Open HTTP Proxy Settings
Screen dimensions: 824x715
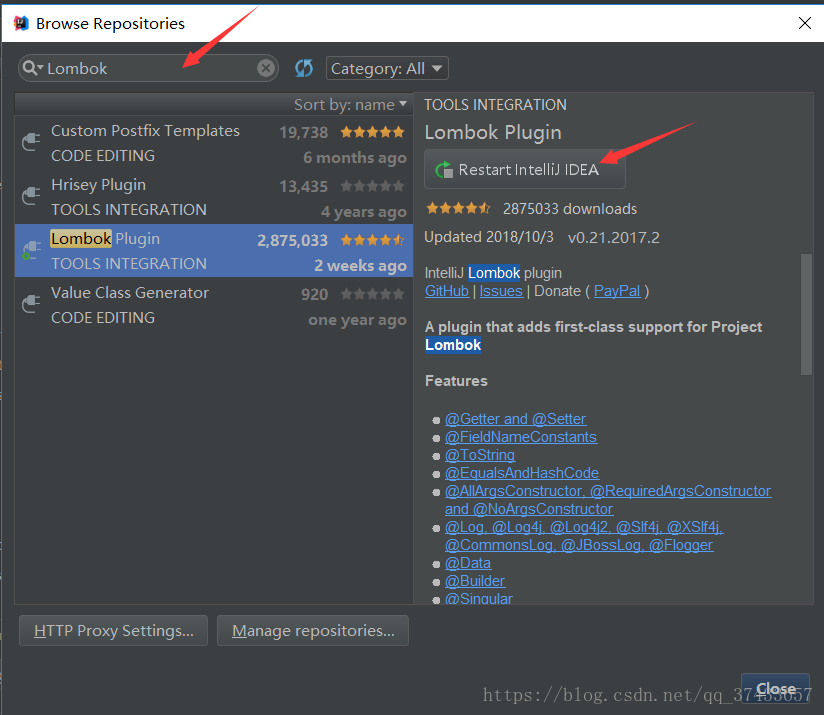pyautogui.click(x=113, y=631)
